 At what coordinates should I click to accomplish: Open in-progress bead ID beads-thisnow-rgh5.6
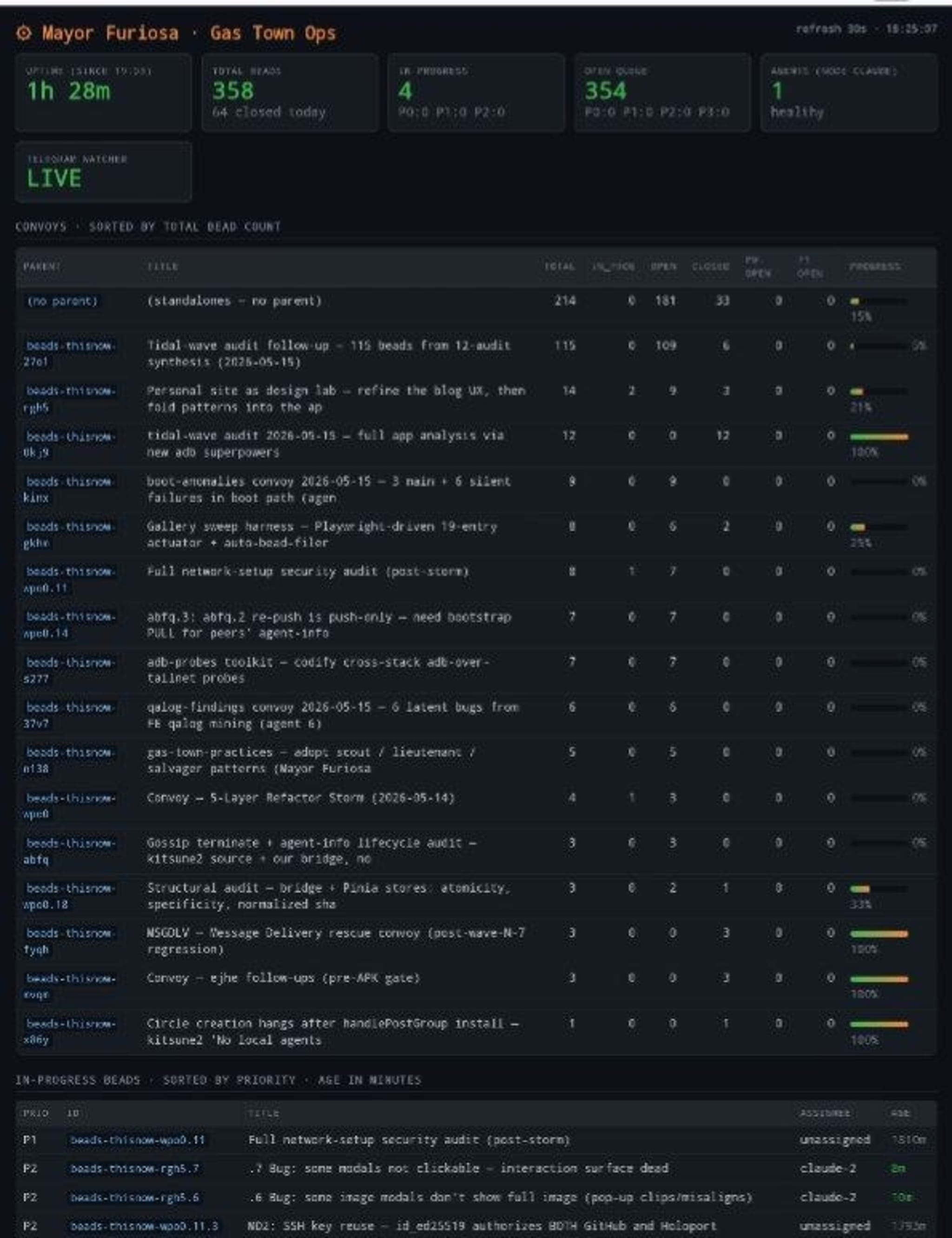134,1197
